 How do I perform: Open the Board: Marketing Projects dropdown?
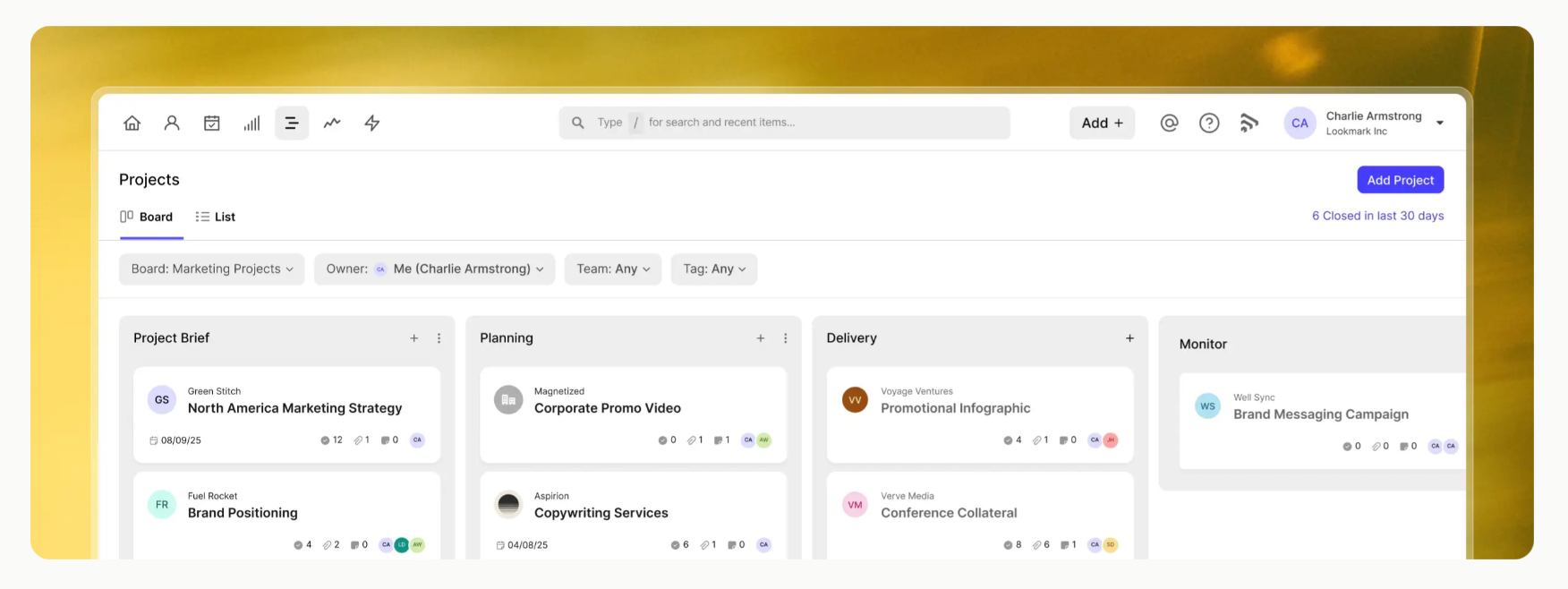[212, 269]
